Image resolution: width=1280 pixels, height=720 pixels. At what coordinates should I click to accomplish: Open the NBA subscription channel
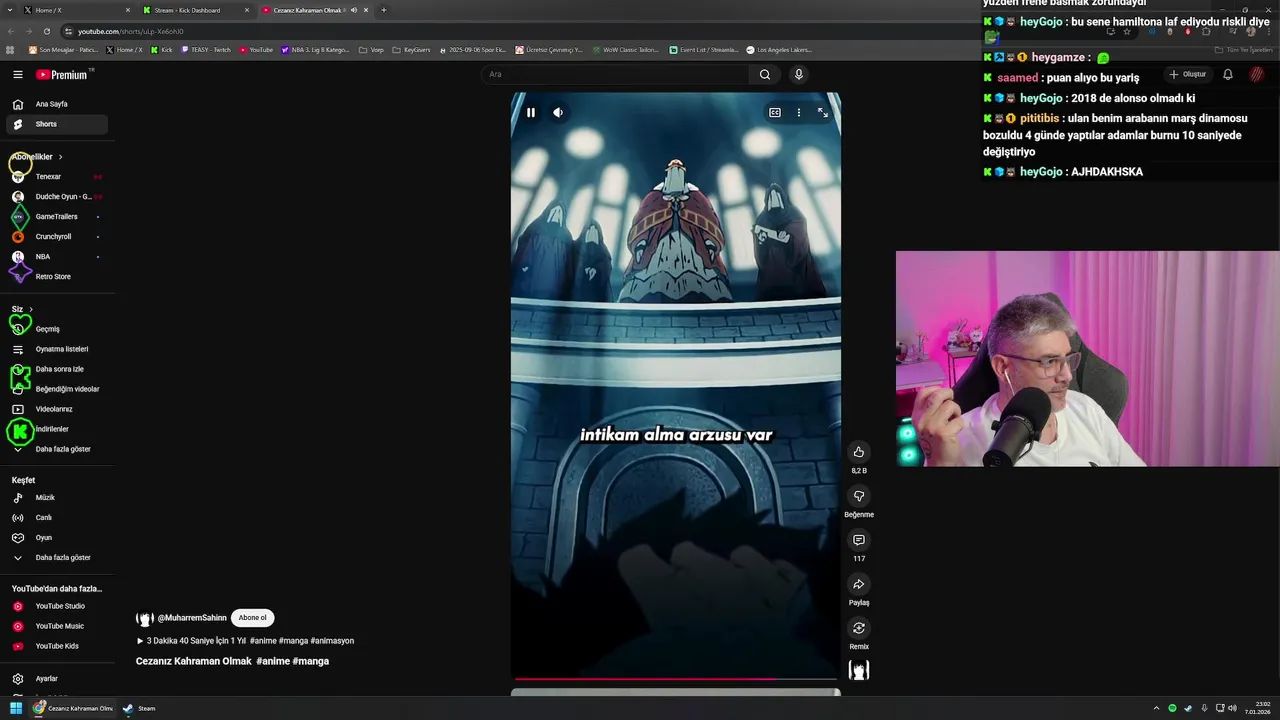(x=57, y=257)
